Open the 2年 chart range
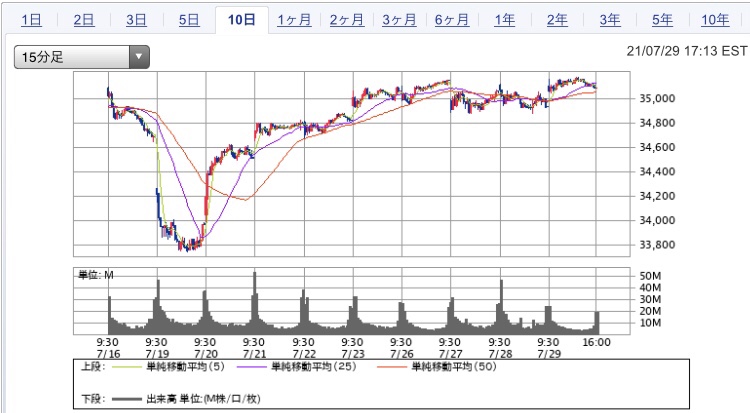Image resolution: width=750 pixels, height=413 pixels. (557, 20)
